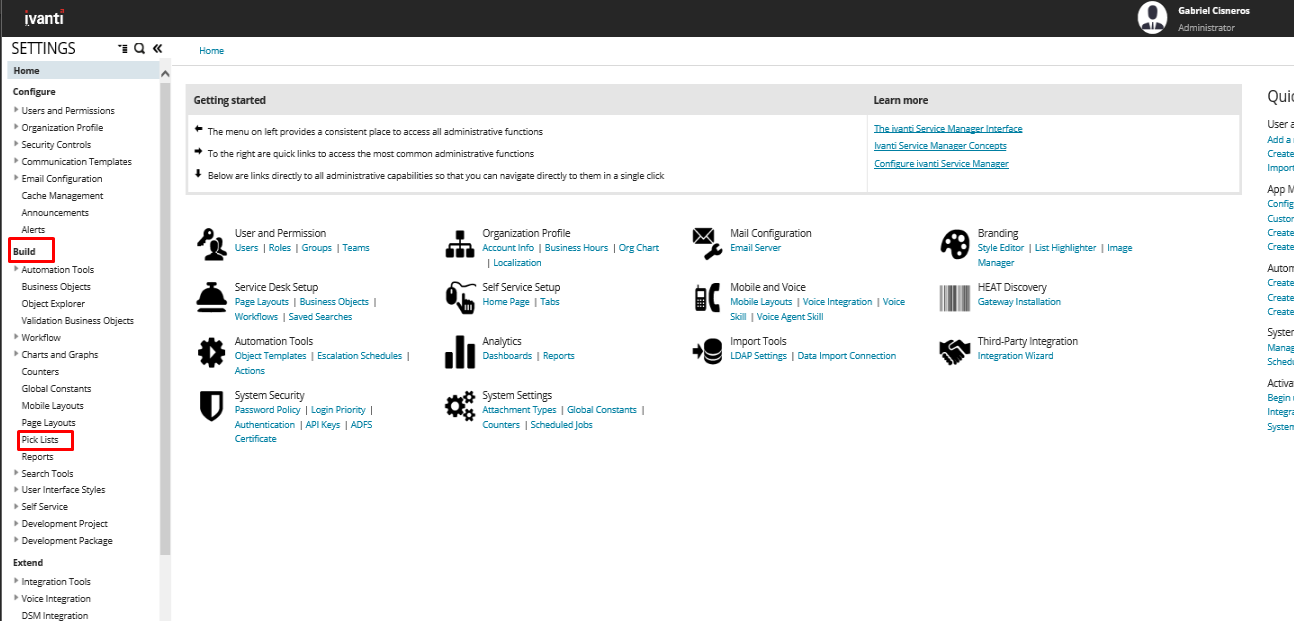
Task: Collapse the Settings sidebar with double chevron
Action: [157, 48]
